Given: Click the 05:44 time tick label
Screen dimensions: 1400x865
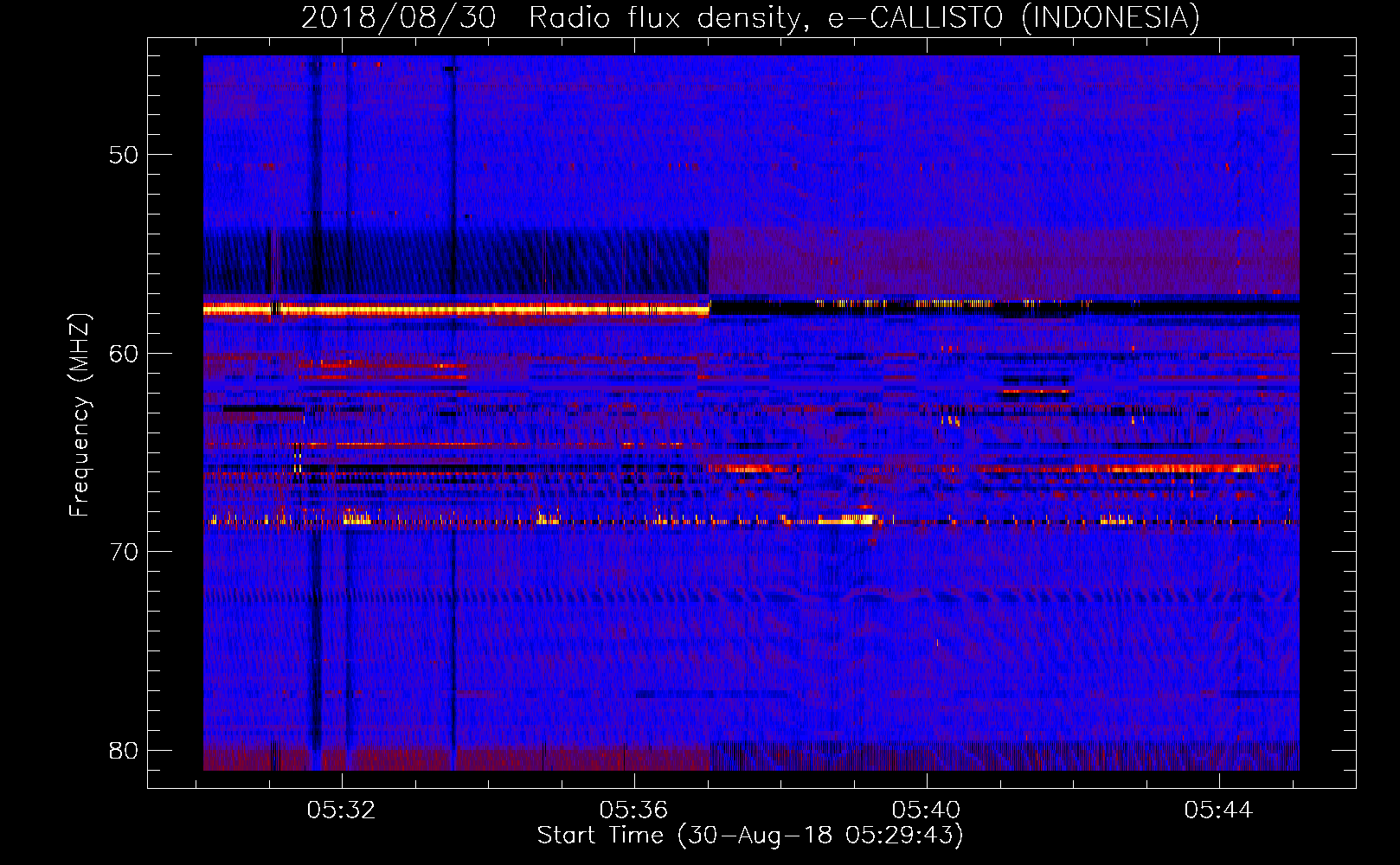Looking at the screenshot, I should [x=1219, y=810].
